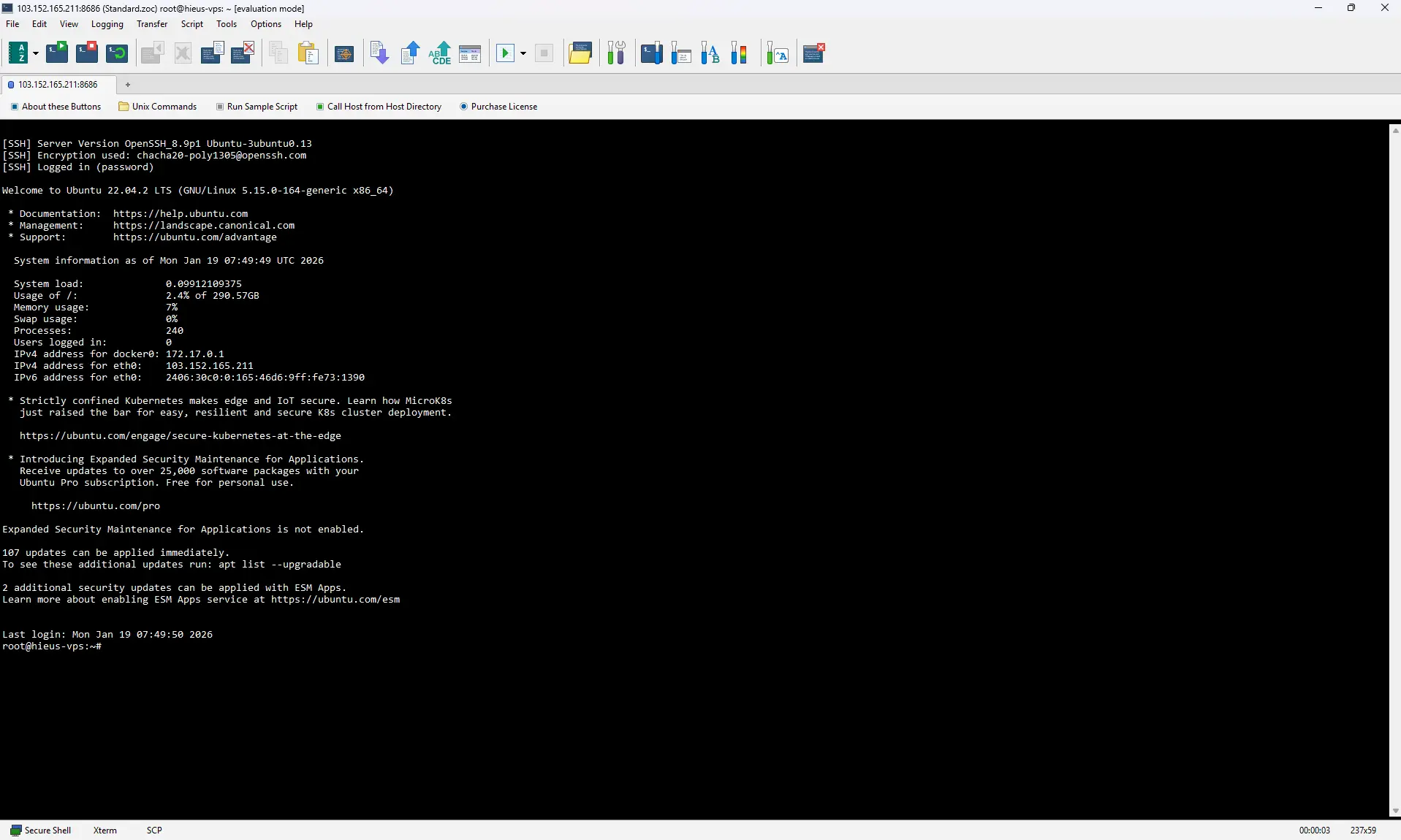The height and width of the screenshot is (840, 1401).
Task: Expand the Start Script dropdown arrow
Action: (523, 53)
